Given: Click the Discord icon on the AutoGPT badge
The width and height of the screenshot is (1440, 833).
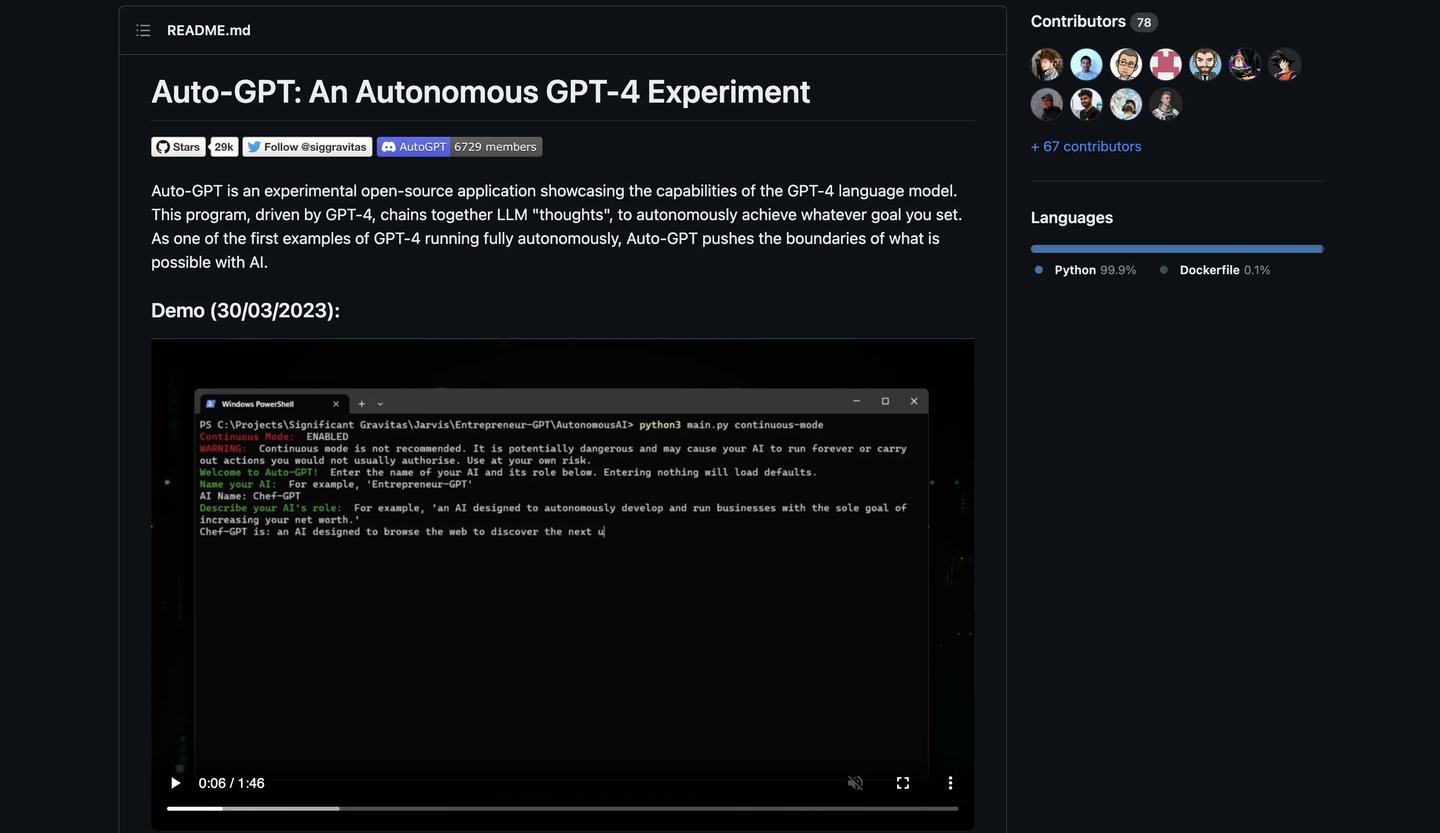Looking at the screenshot, I should (388, 146).
